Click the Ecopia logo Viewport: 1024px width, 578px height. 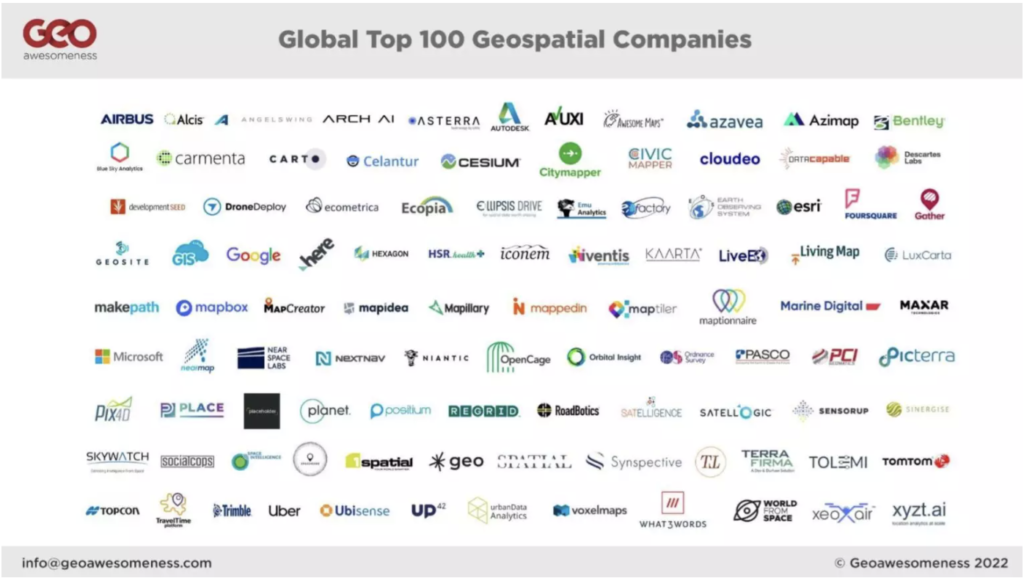tap(427, 206)
